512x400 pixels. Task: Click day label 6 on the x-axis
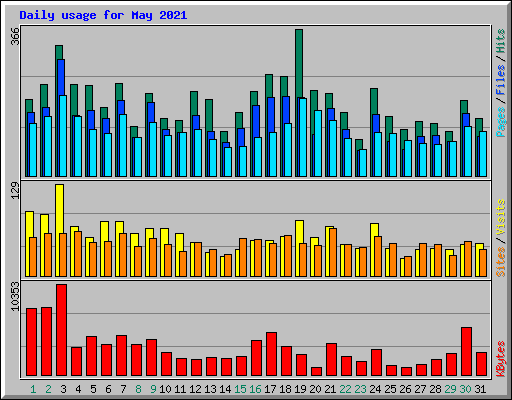(x=108, y=389)
